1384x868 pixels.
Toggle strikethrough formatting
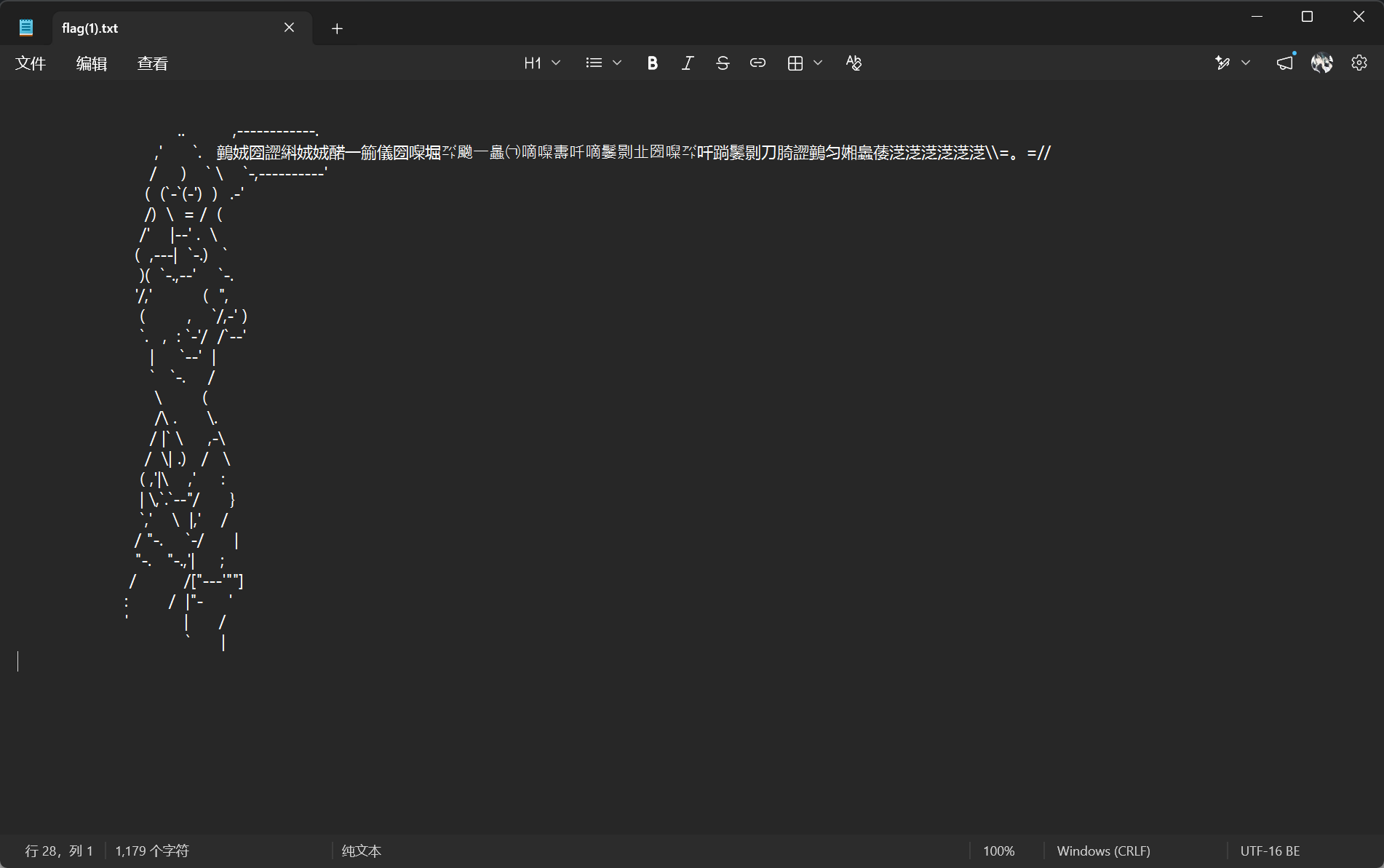(723, 63)
